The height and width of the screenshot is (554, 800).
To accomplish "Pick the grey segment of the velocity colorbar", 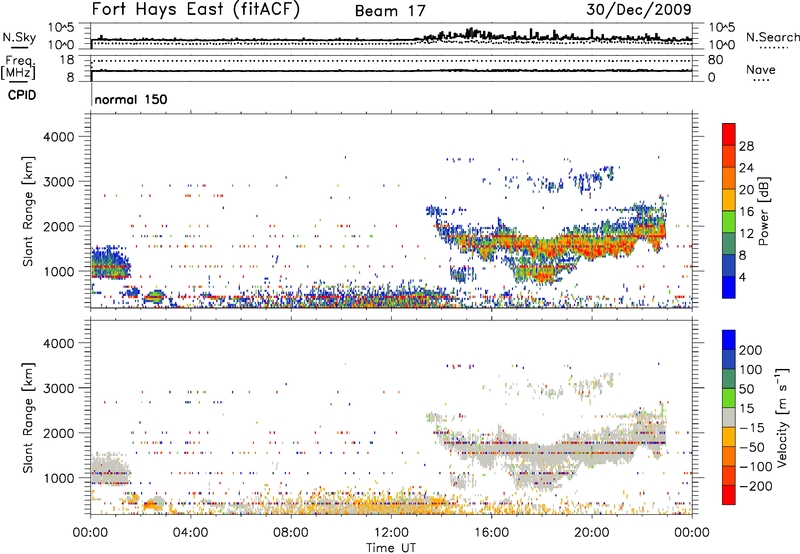I will point(729,417).
